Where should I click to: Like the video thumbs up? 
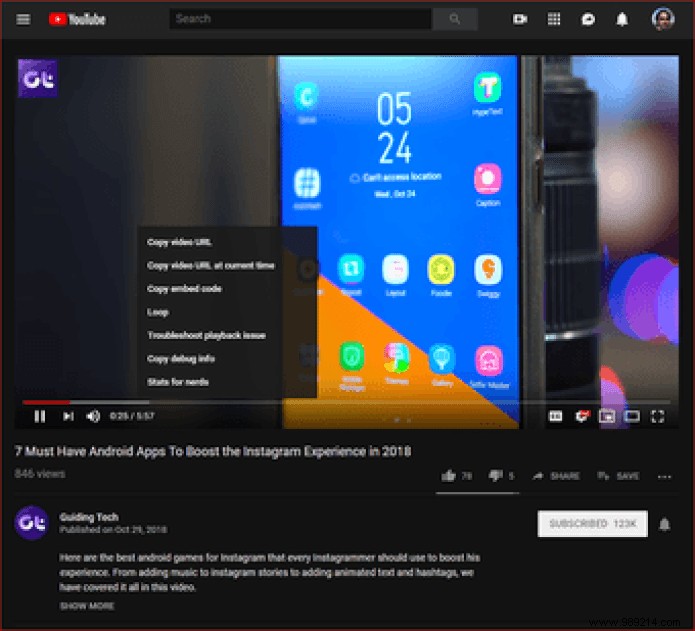(456, 476)
